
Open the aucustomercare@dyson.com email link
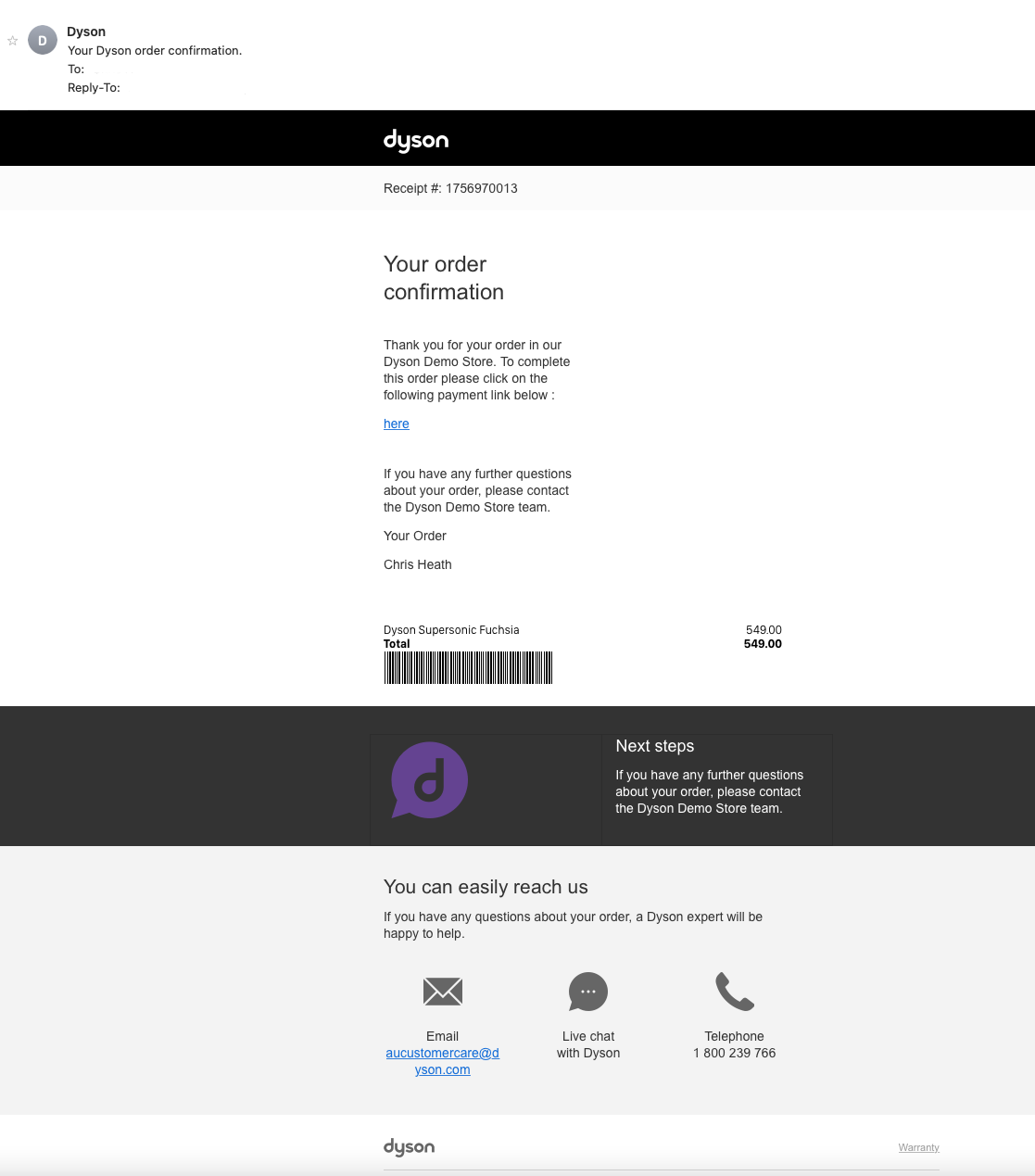tap(442, 1061)
